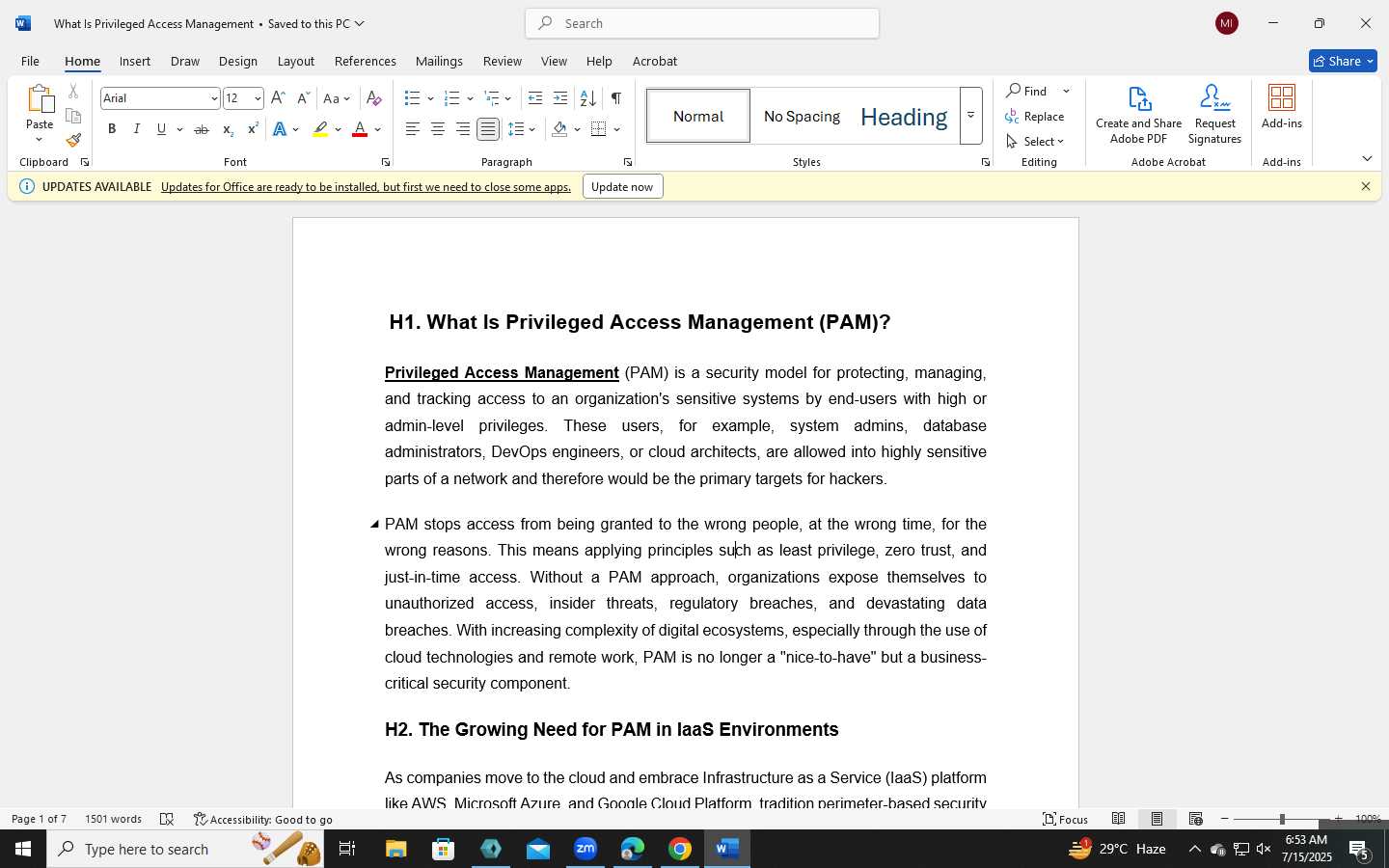The image size is (1389, 868).
Task: Open Change Case dropdown
Action: [338, 98]
